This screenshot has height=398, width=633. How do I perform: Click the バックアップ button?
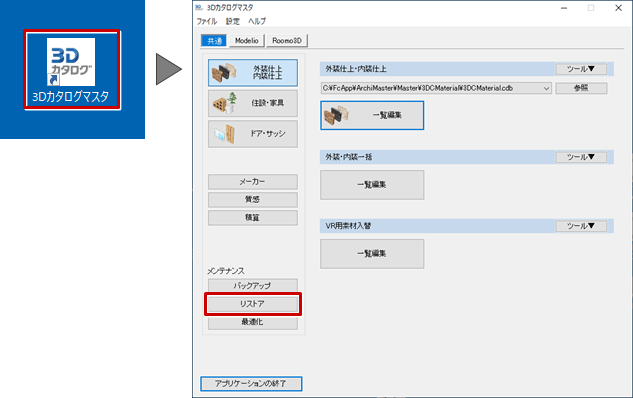[253, 286]
